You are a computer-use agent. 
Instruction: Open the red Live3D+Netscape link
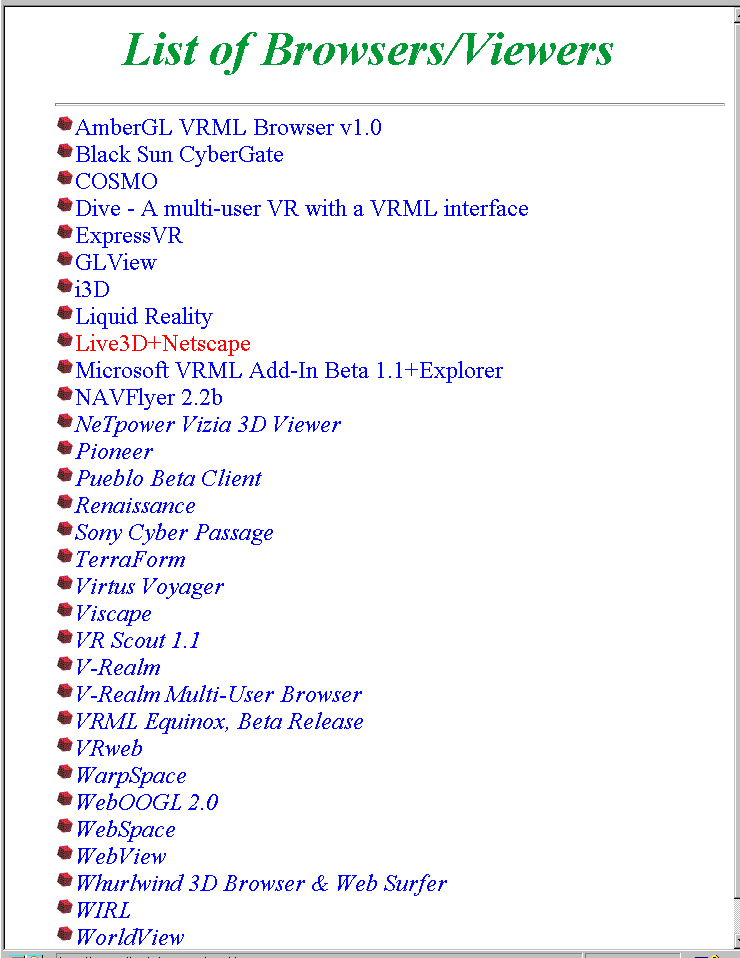[163, 343]
